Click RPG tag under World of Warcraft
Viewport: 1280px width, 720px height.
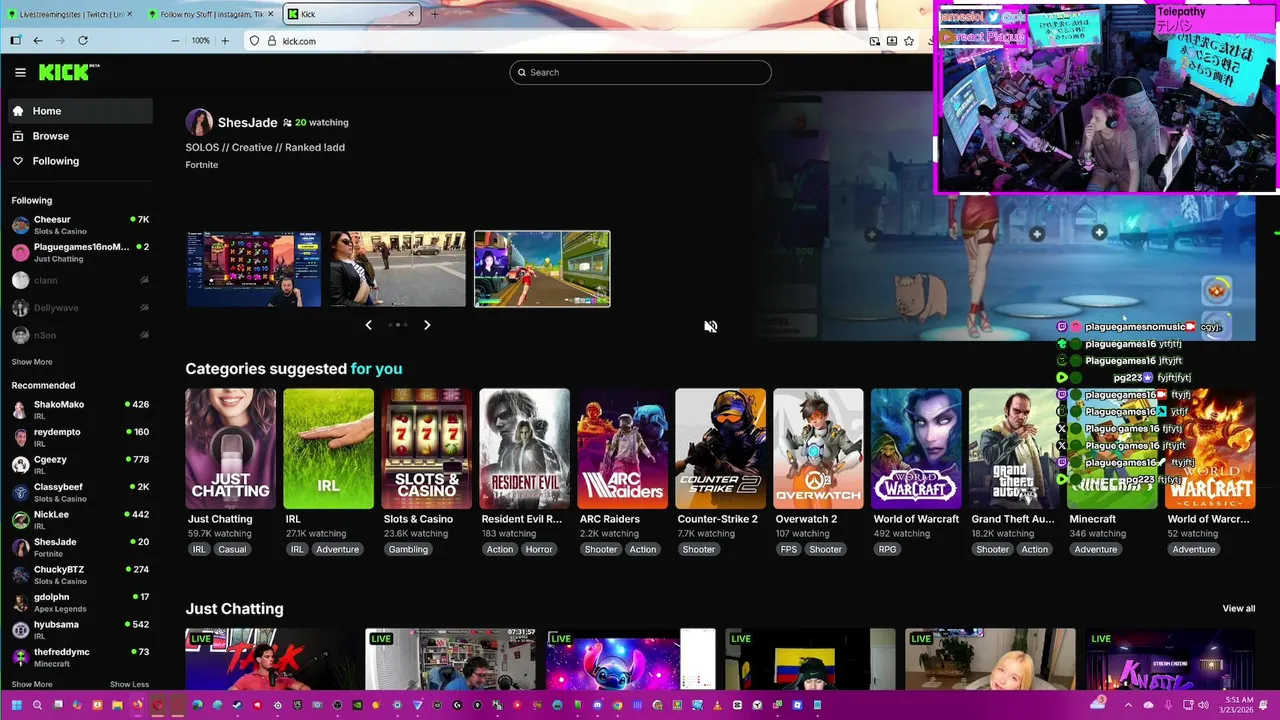[x=887, y=549]
